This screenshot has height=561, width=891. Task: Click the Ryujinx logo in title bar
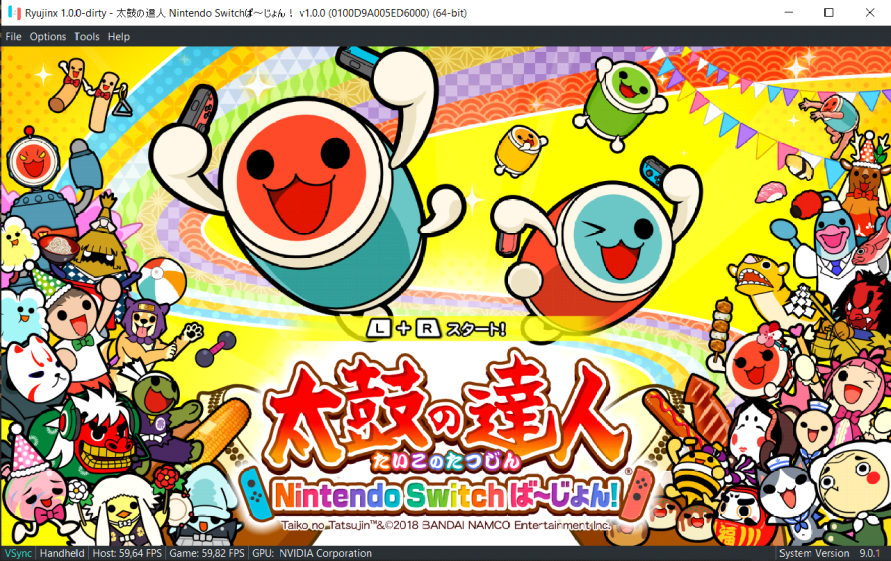pos(14,12)
